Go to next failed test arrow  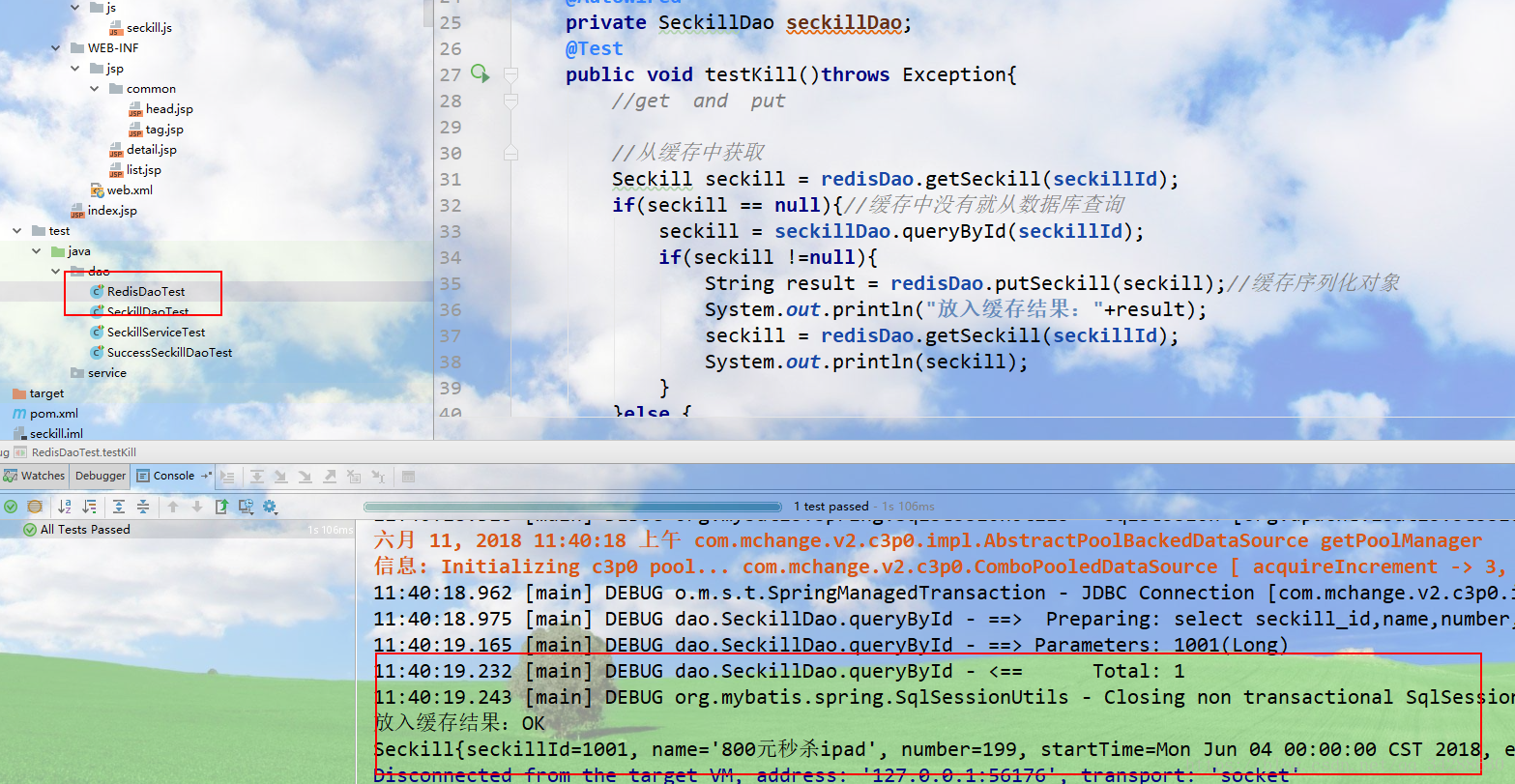tap(197, 506)
